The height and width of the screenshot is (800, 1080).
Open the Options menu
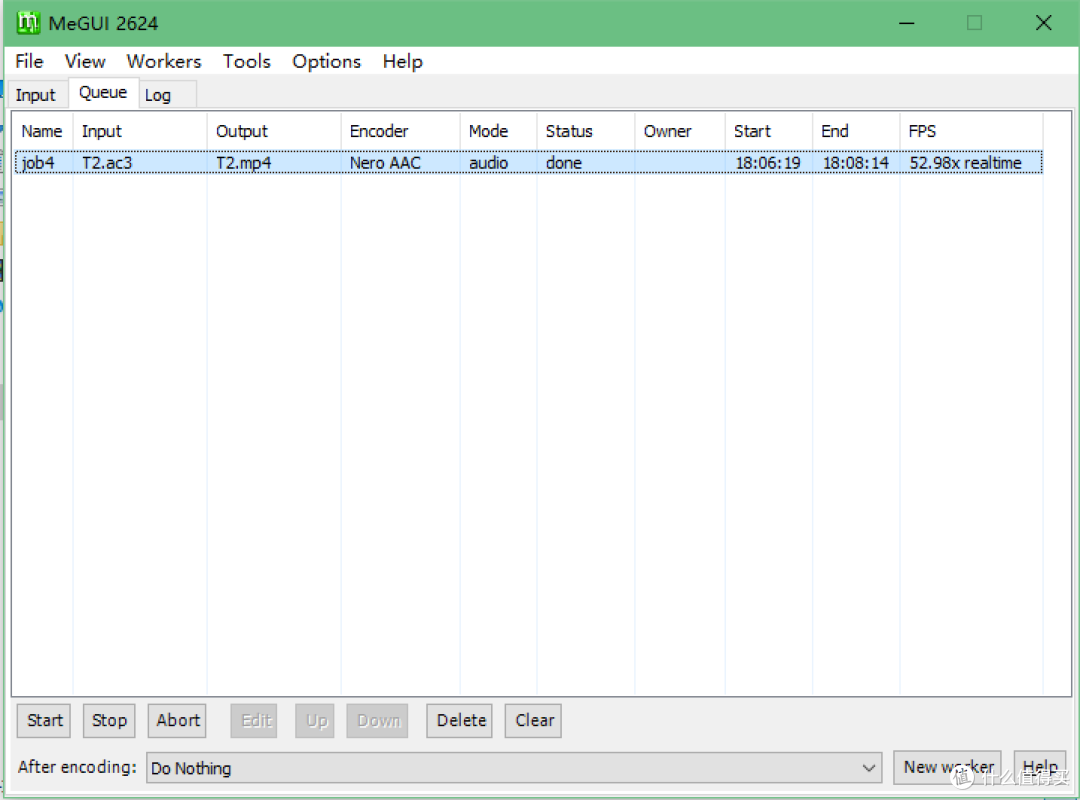326,61
